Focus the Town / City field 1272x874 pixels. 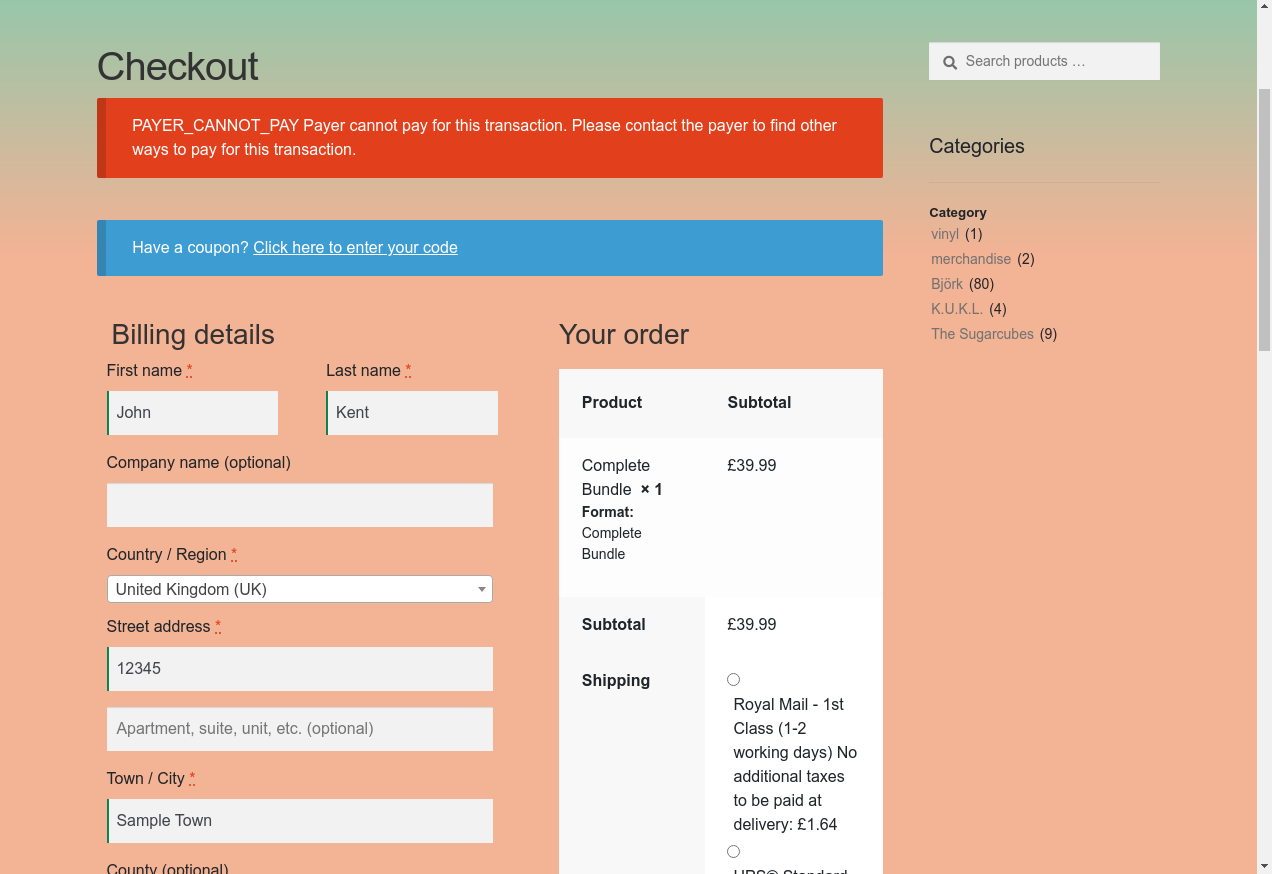pos(300,821)
